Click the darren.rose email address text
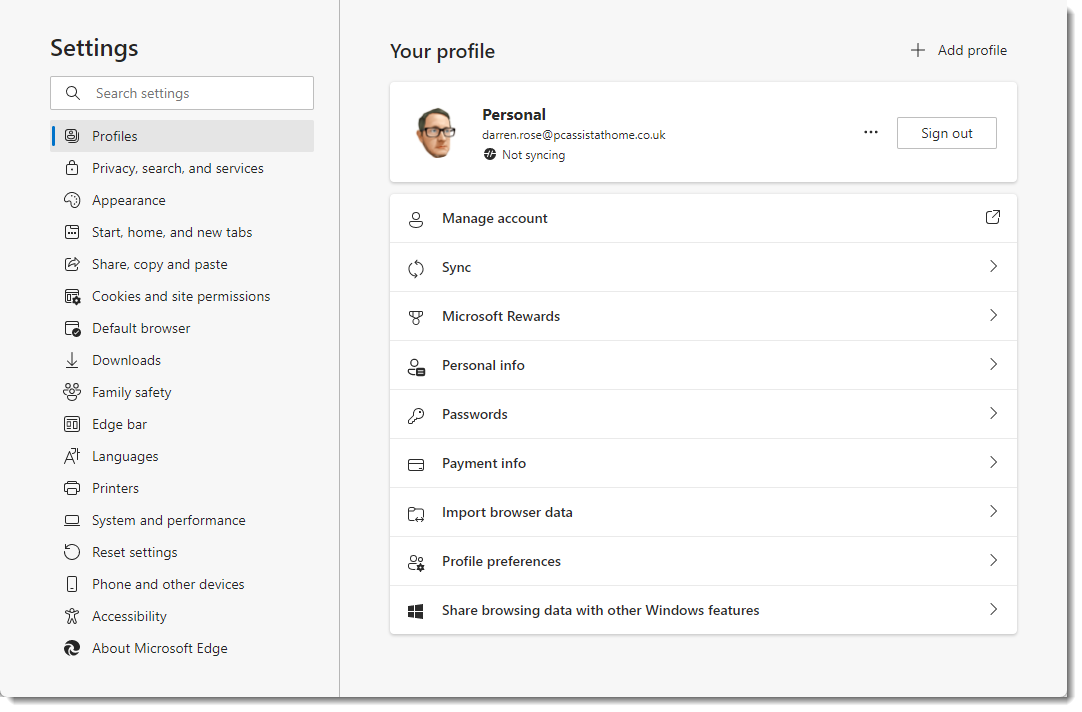Image resolution: width=1082 pixels, height=712 pixels. (x=573, y=135)
